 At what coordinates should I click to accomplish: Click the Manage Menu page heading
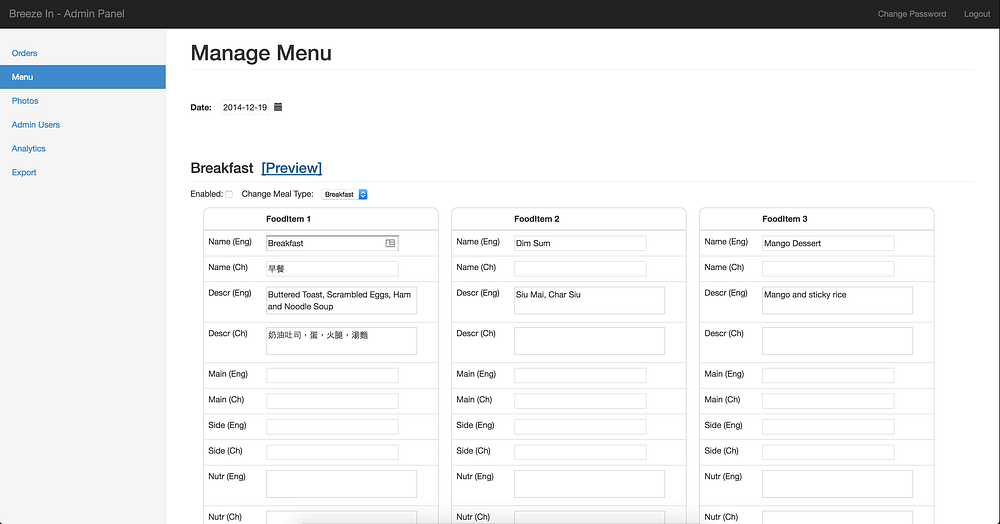click(x=261, y=53)
